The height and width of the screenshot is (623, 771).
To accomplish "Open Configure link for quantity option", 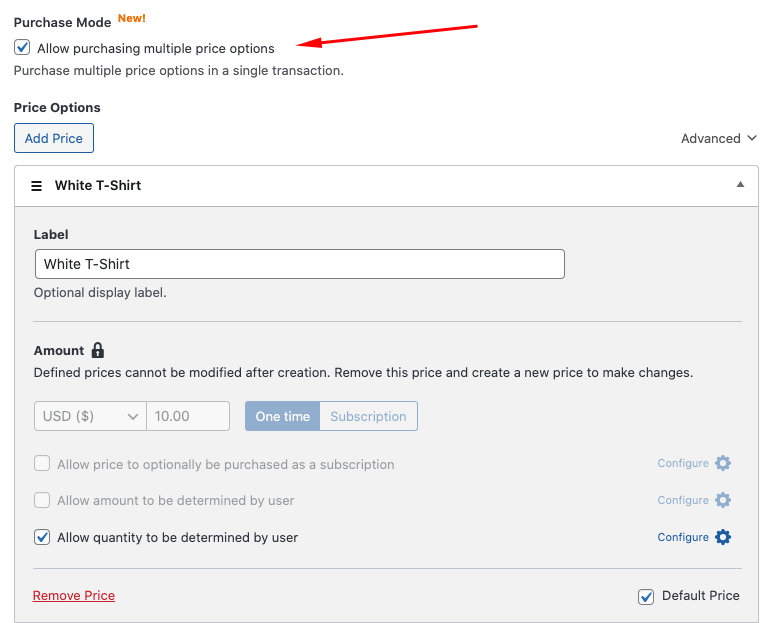I will coord(683,537).
